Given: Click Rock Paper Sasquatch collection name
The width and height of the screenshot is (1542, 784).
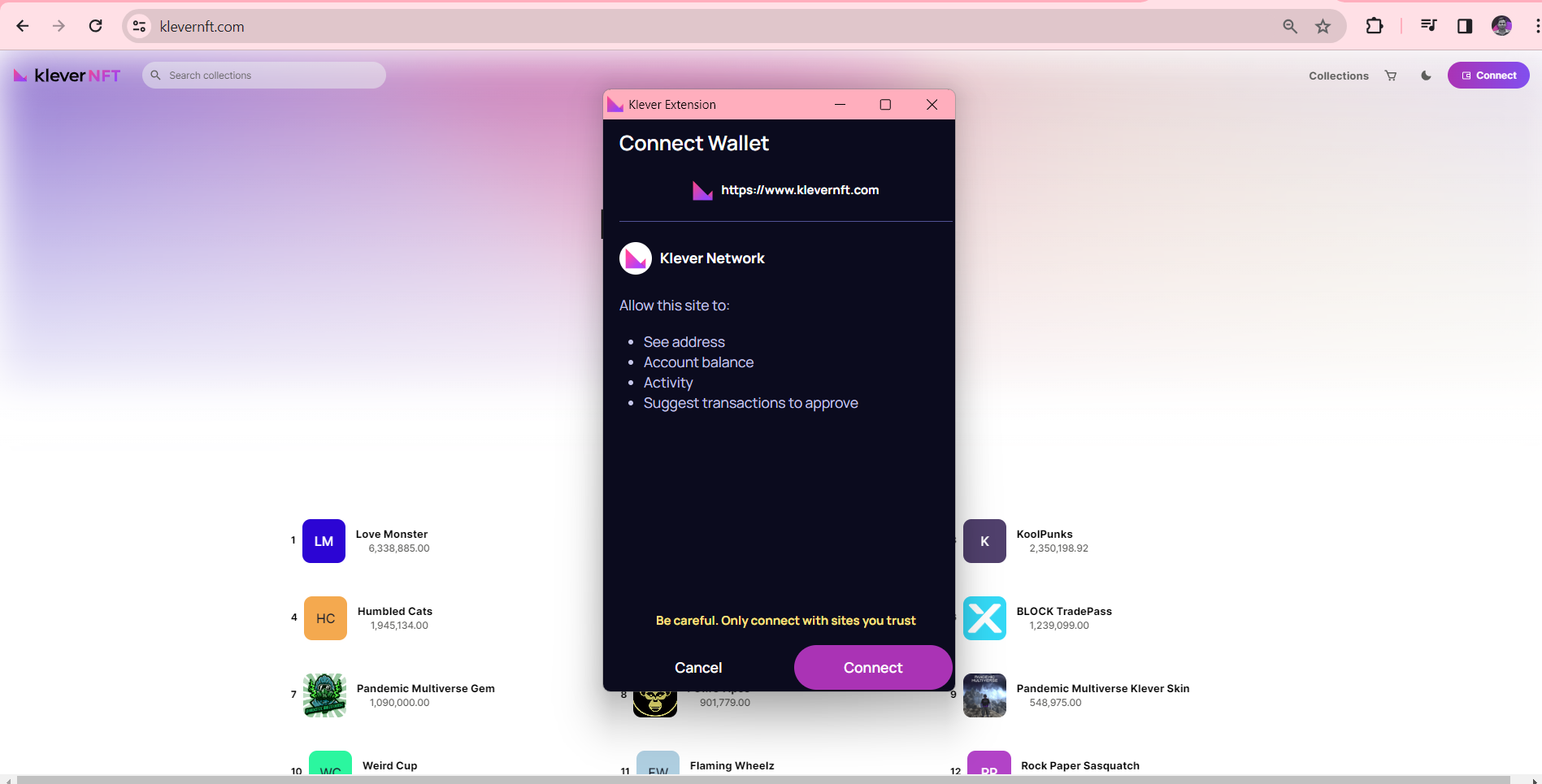Looking at the screenshot, I should click(1080, 766).
